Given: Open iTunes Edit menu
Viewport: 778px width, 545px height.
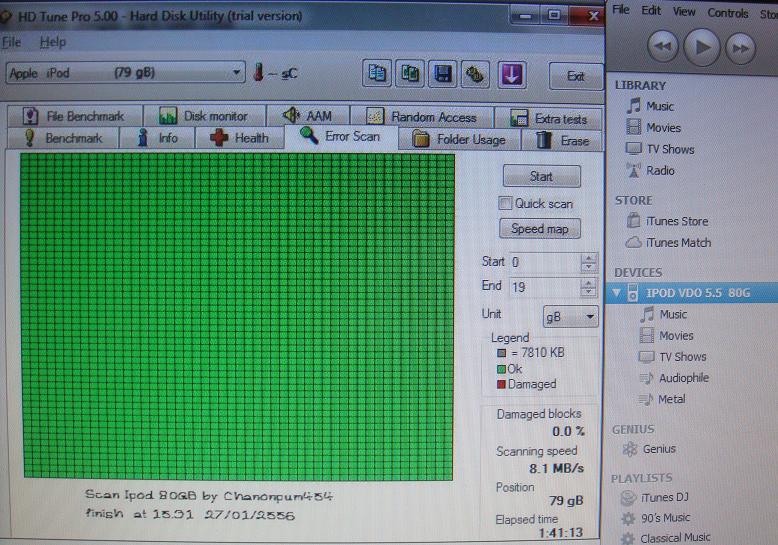Looking at the screenshot, I should pos(650,10).
